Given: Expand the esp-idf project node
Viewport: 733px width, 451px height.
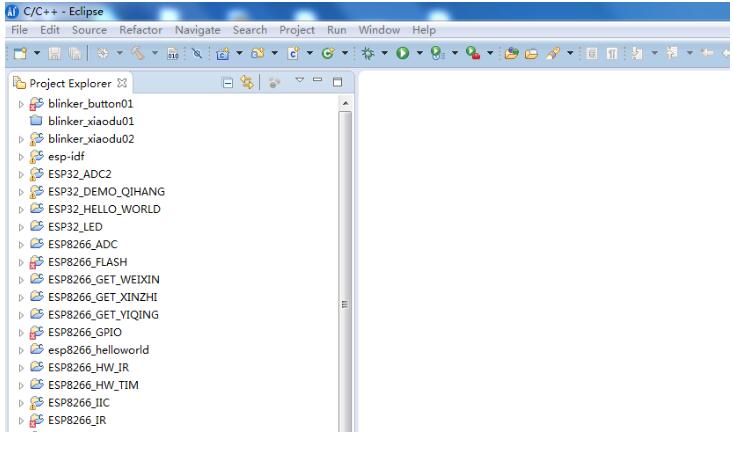Looking at the screenshot, I should [21, 157].
